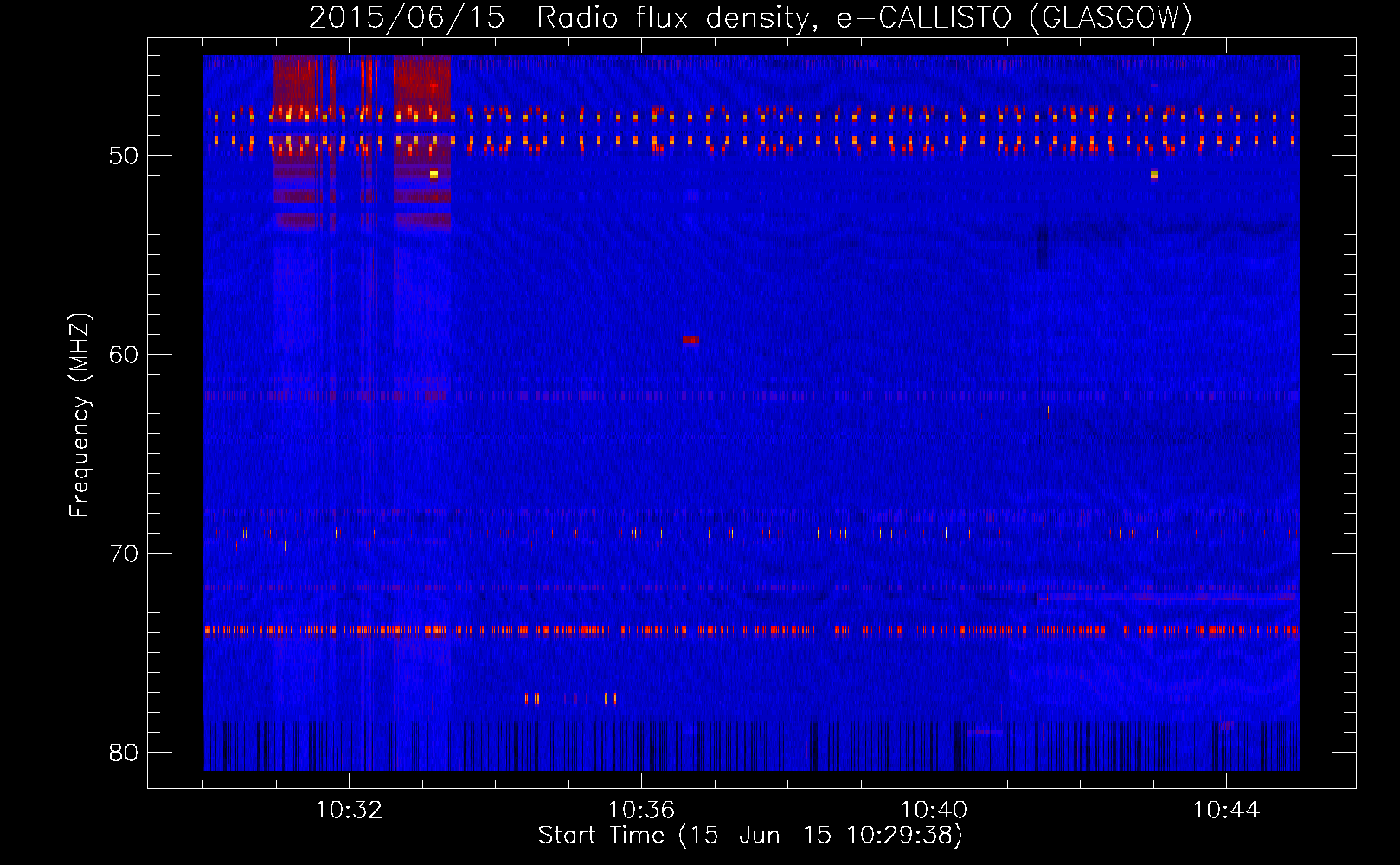
Task: Click the 10:32 time tick label
Action: (349, 811)
